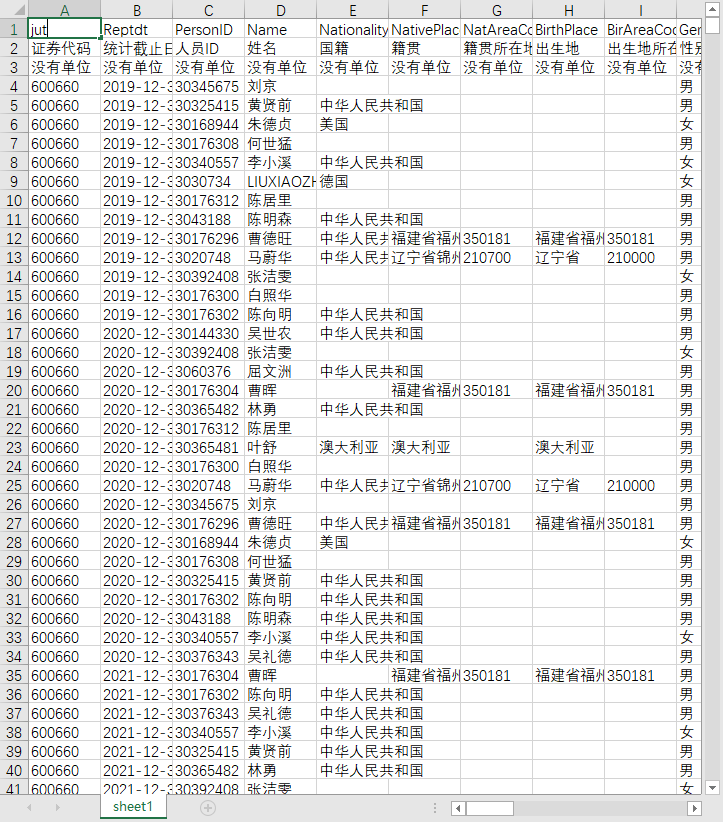Click the 'Name' header cell
The height and width of the screenshot is (822, 723).
[280, 29]
